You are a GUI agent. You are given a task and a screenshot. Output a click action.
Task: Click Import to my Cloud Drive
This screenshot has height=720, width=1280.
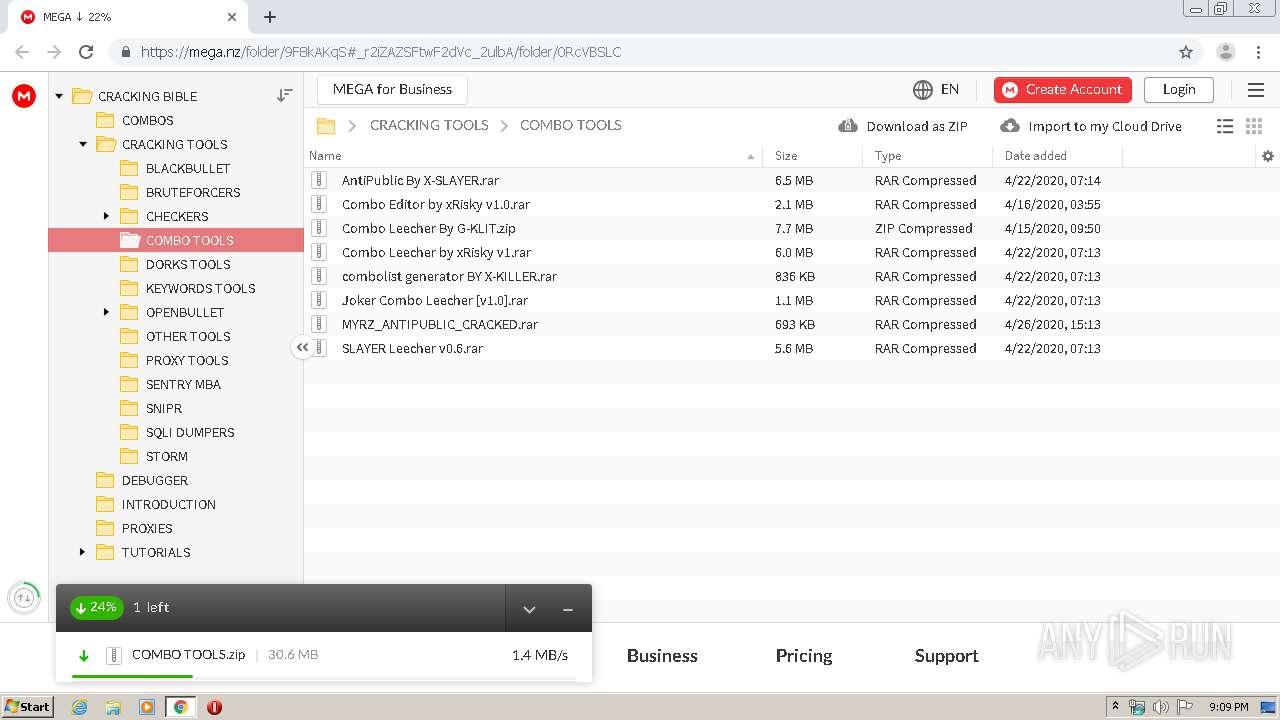click(1091, 126)
